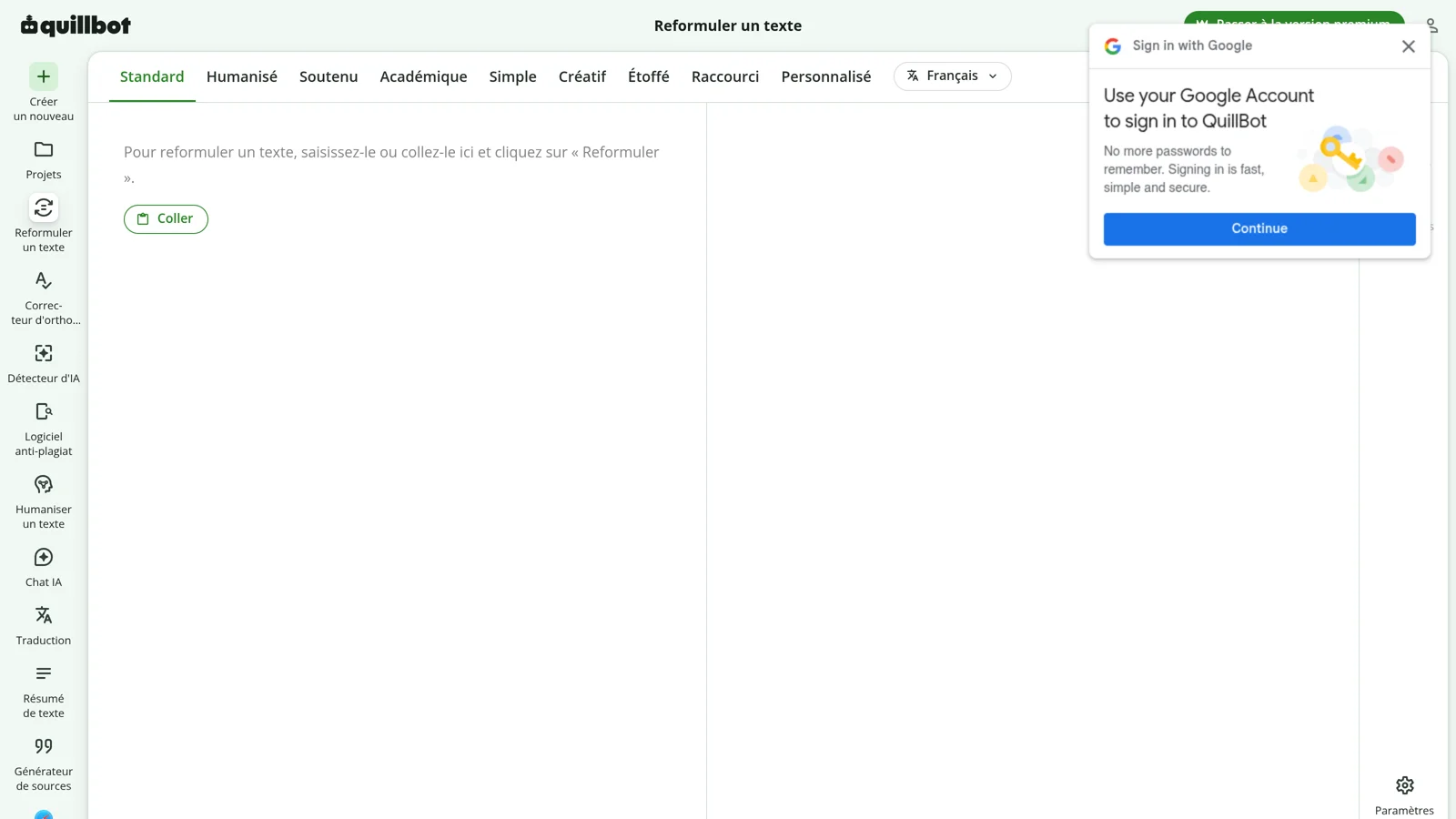Click the Coller paste button
The width and height of the screenshot is (1456, 819).
point(166,218)
